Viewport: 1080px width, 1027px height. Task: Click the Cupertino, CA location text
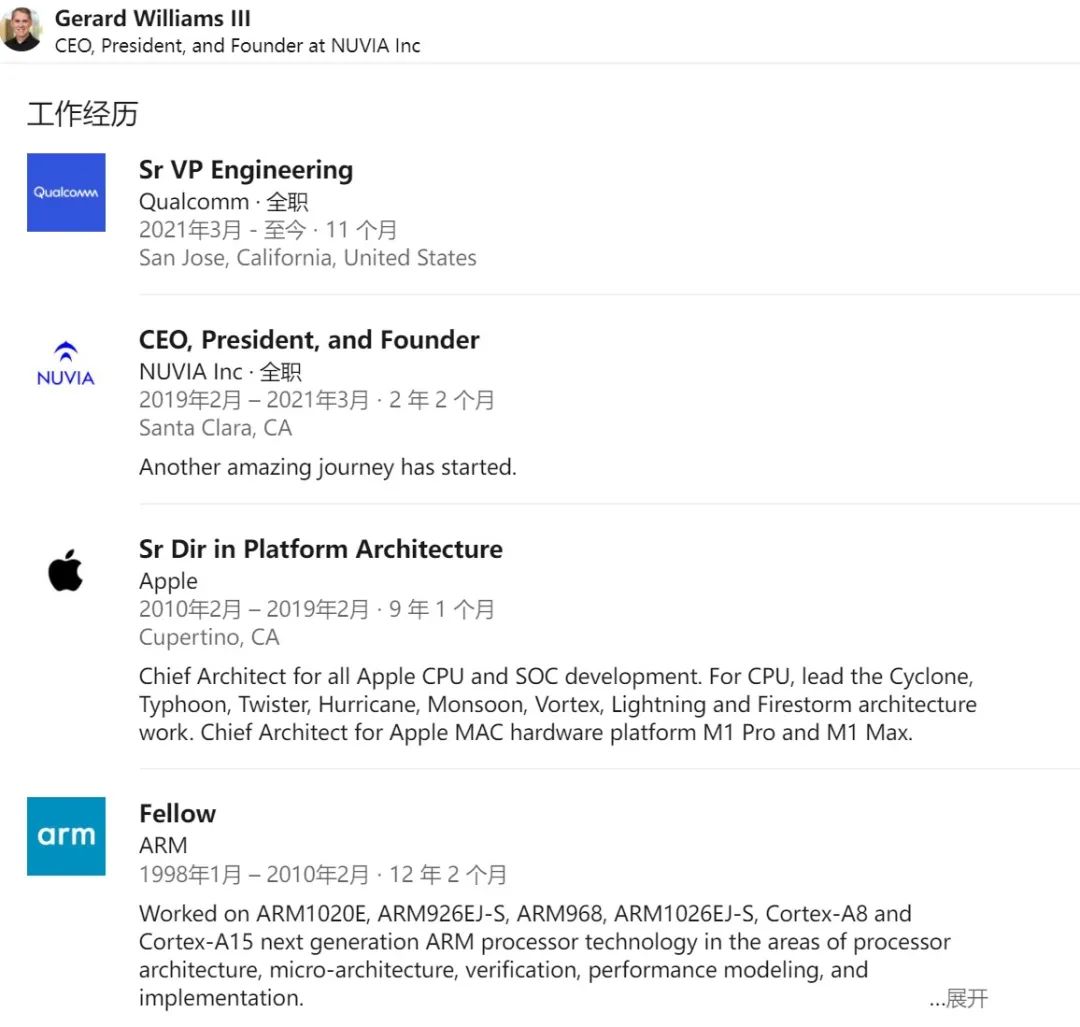click(209, 637)
